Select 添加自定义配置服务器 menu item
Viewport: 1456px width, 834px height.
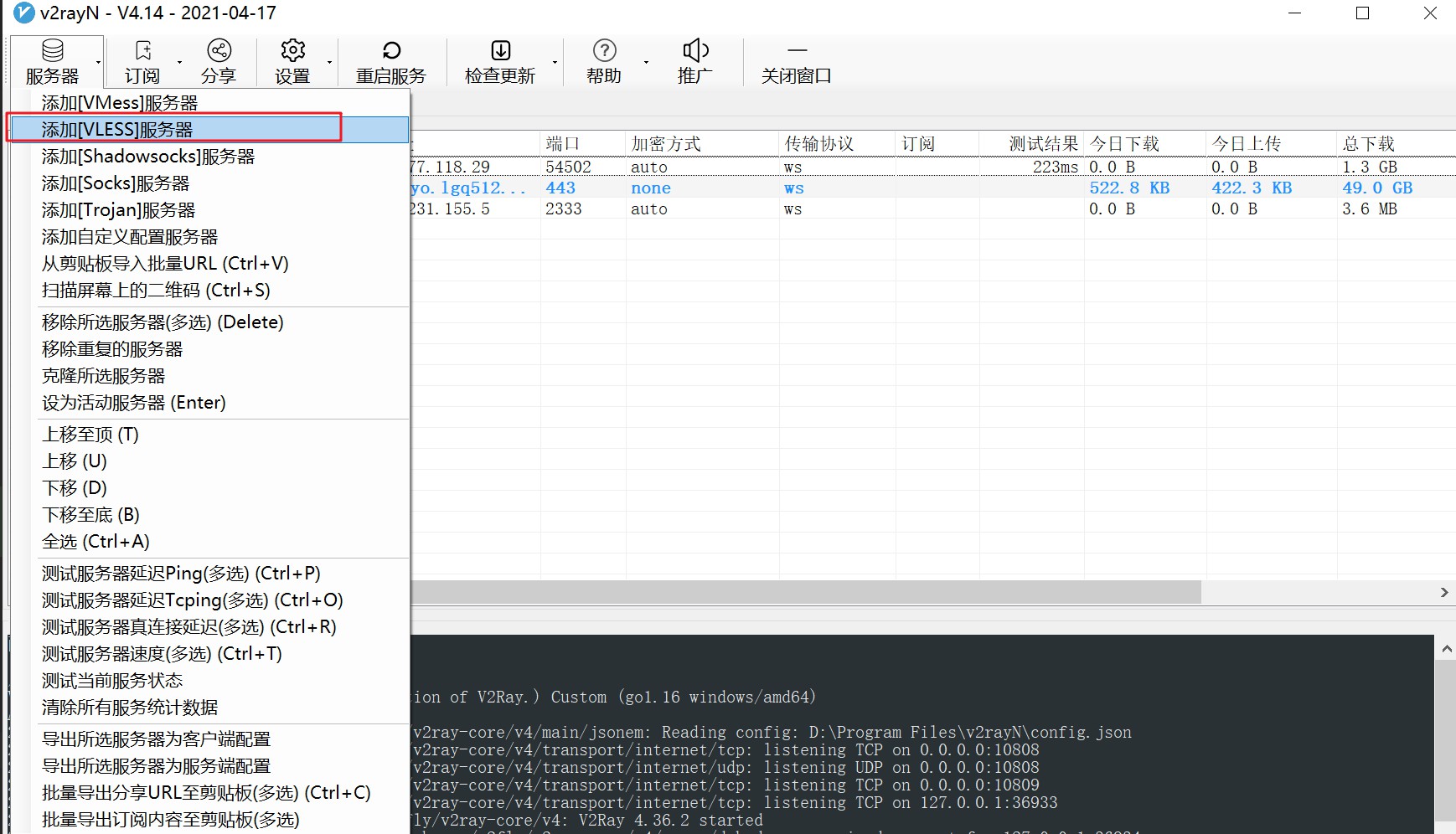[208, 237]
